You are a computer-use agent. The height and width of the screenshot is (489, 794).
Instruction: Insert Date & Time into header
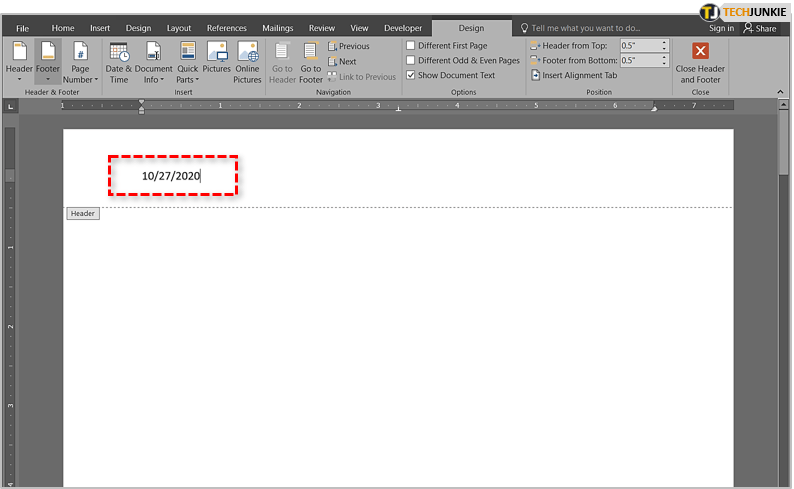pos(119,61)
